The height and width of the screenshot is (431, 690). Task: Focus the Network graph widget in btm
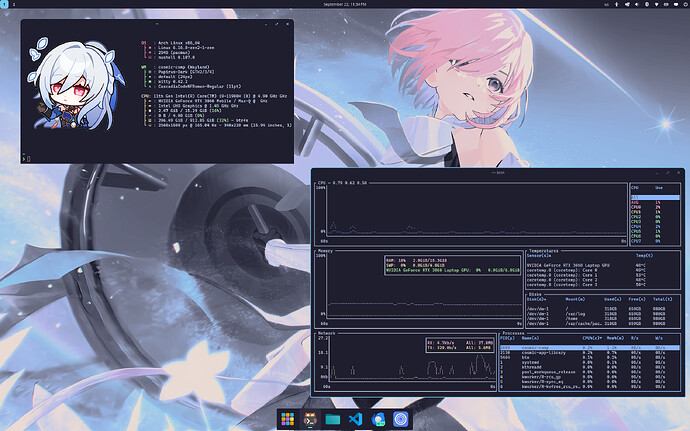click(405, 360)
